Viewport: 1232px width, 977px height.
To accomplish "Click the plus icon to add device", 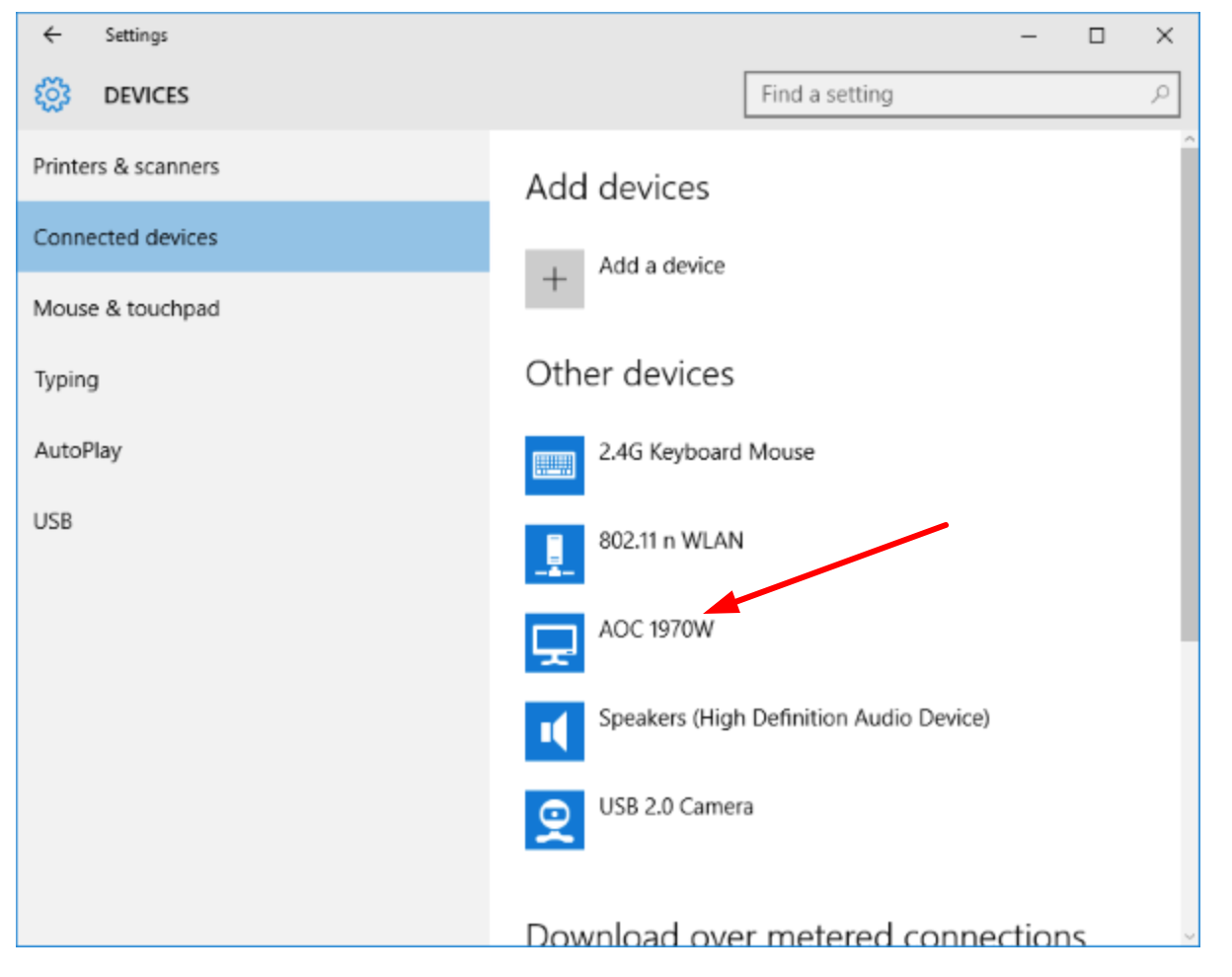I will 554,279.
